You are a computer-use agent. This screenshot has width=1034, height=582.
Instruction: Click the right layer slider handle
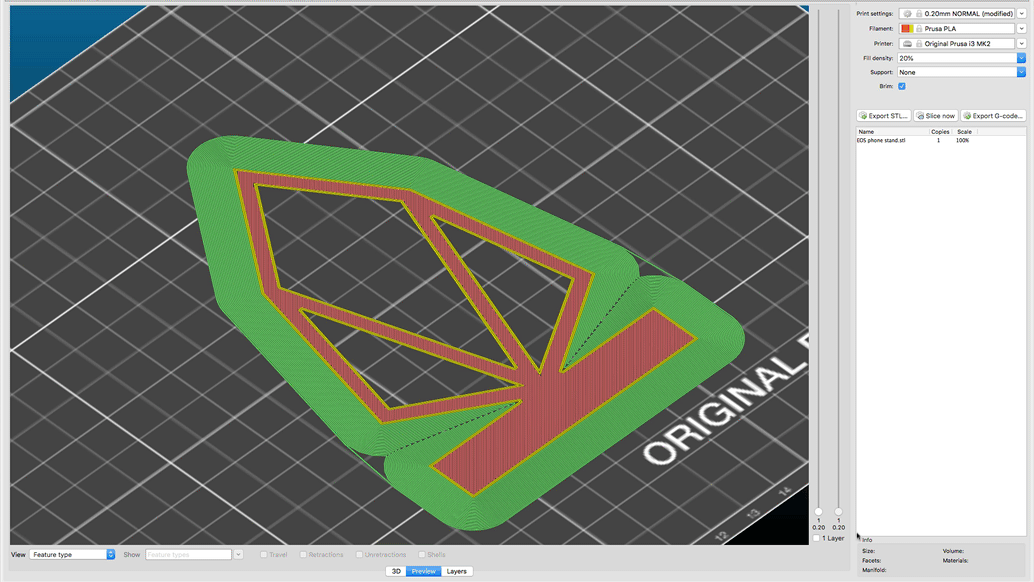(x=838, y=511)
